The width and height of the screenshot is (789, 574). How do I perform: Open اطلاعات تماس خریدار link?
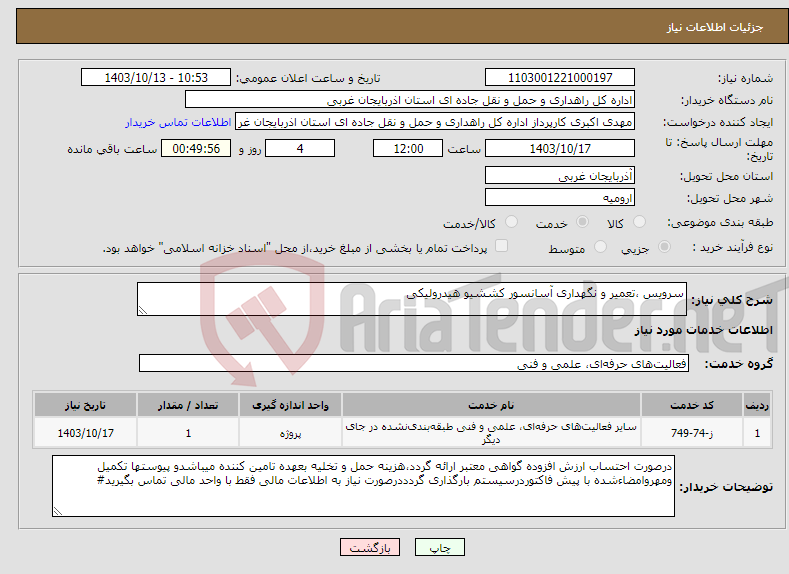click(178, 122)
